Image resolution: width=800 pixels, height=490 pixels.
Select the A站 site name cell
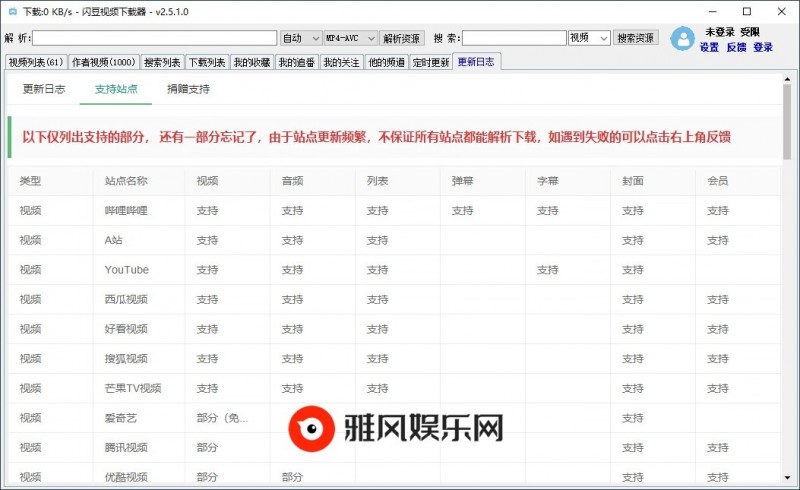(x=139, y=240)
